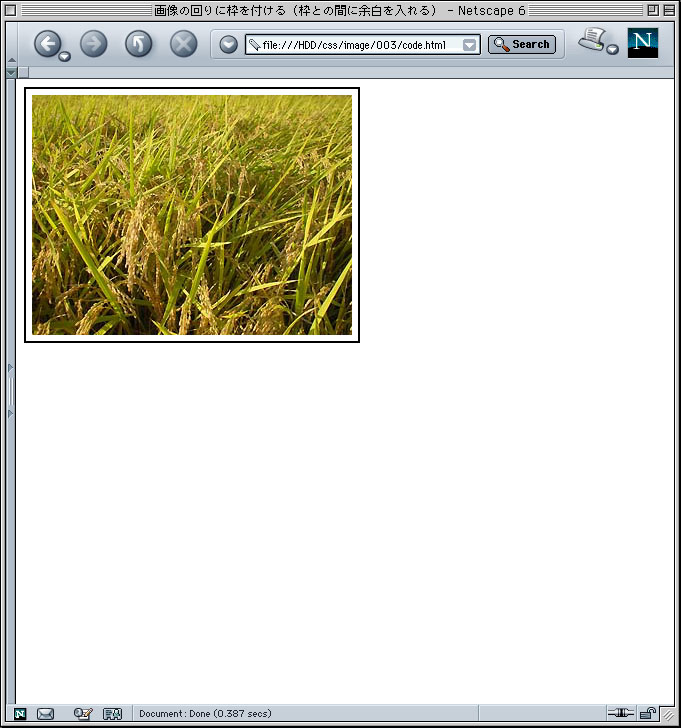Toggle the personal toolbar using the down arrow grippy
681x728 pixels.
click(12, 73)
